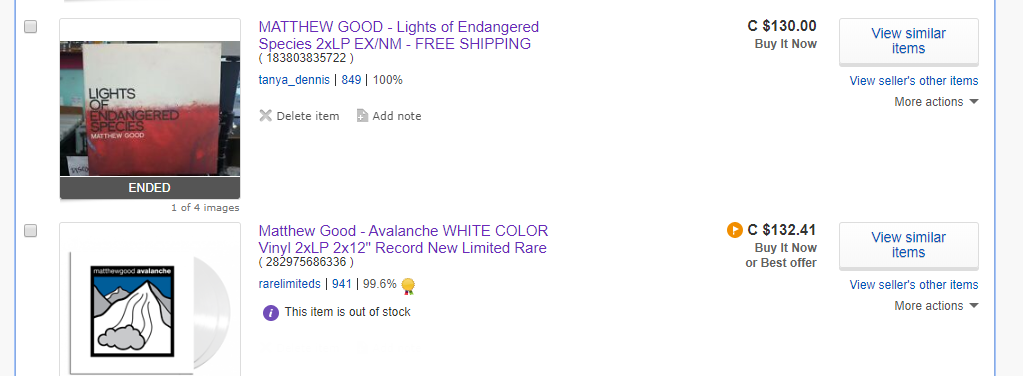Viewport: 1023px width, 376px height.
Task: Expand More actions for the Avalanche vinyl item
Action: tap(936, 306)
